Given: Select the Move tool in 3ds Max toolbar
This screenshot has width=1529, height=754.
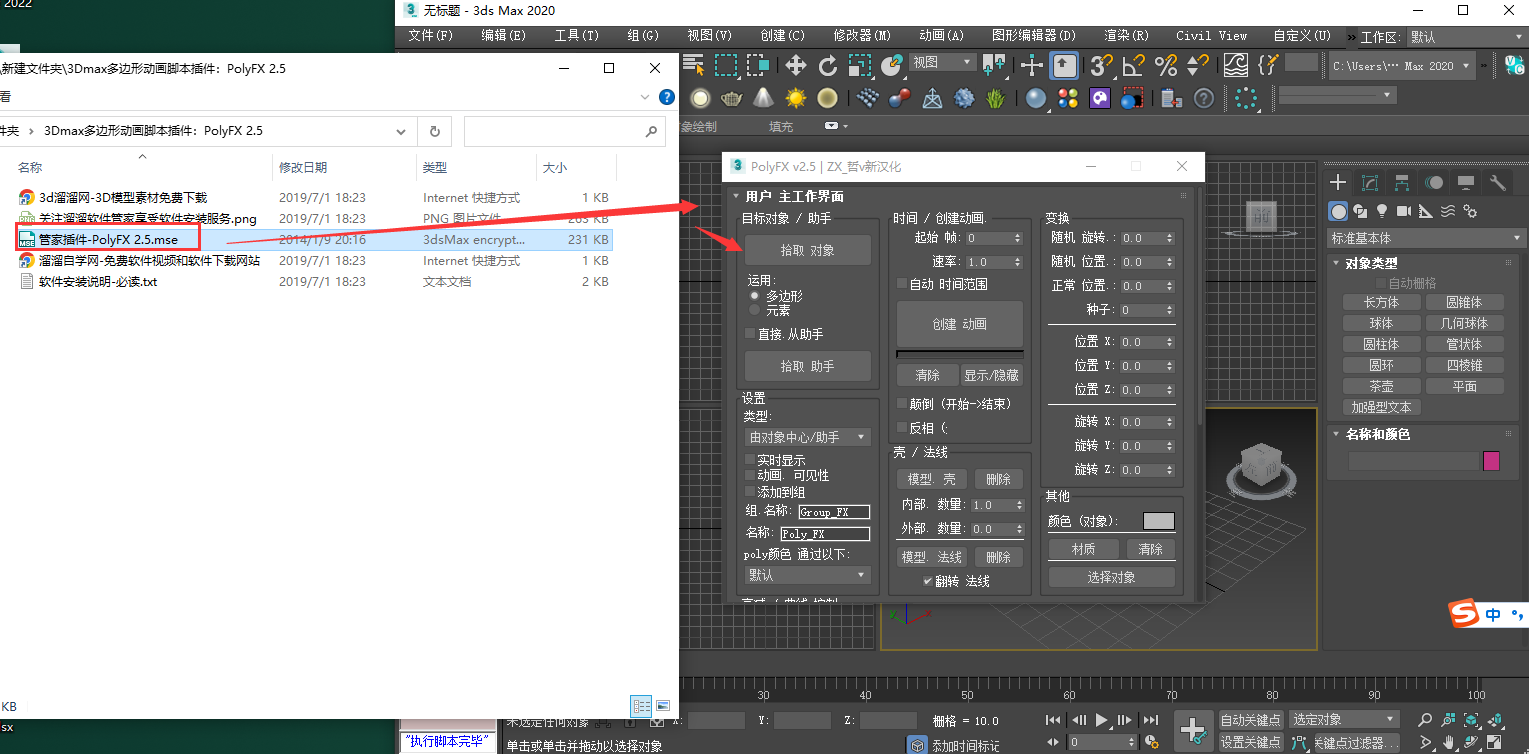Looking at the screenshot, I should pos(796,66).
